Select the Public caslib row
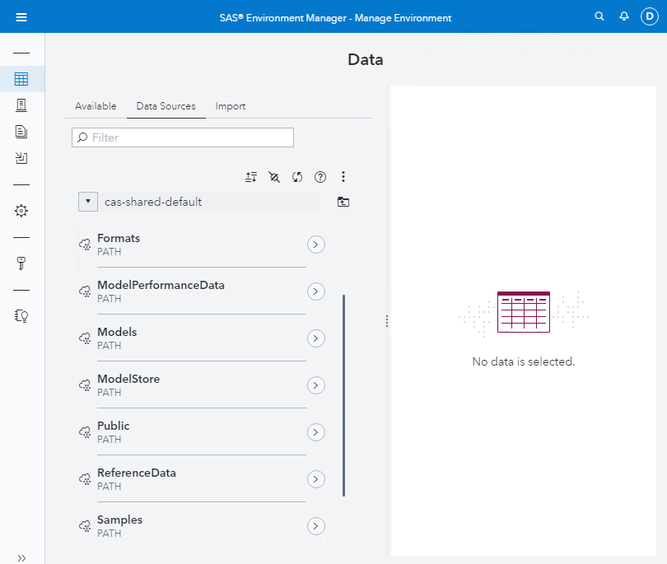The height and width of the screenshot is (564, 667). click(202, 432)
